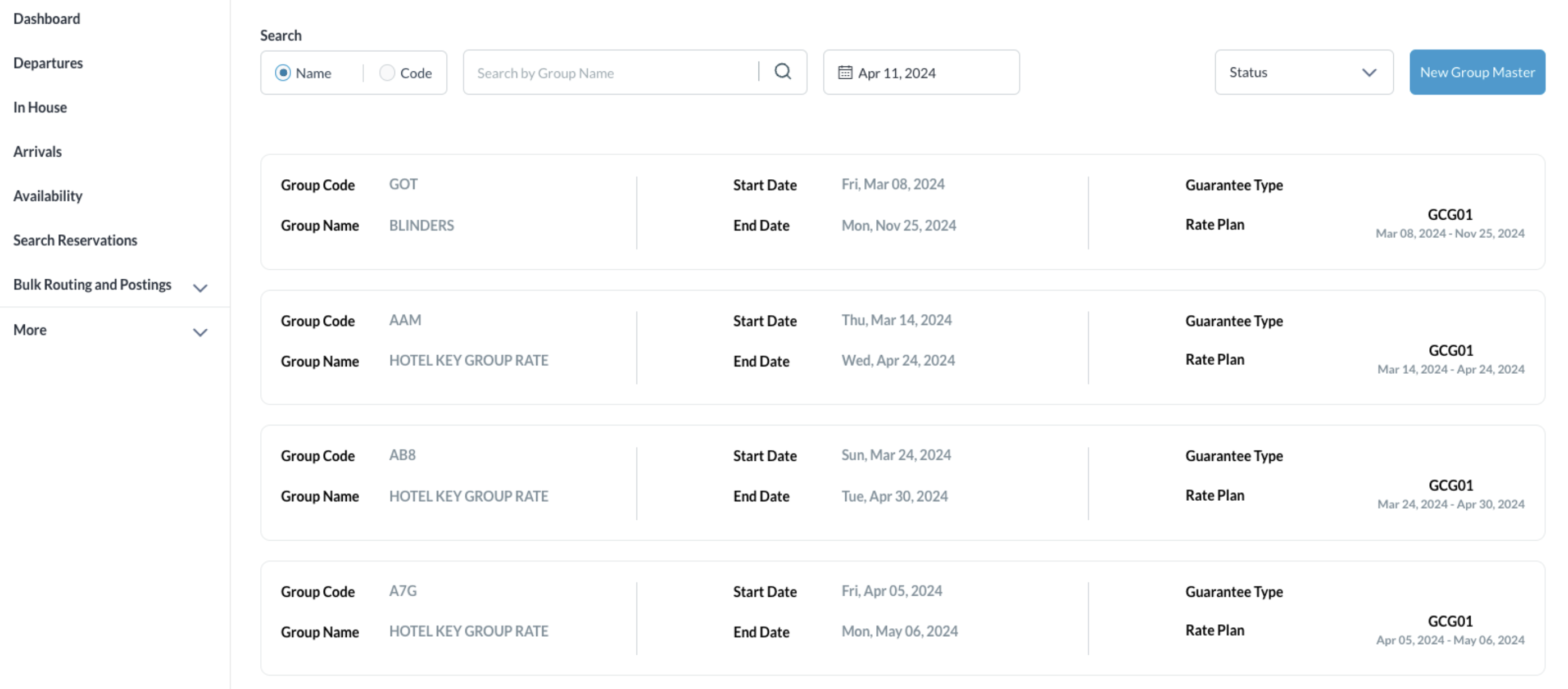Screen dimensions: 1568x689
Task: Click group code AB8
Action: pos(402,455)
